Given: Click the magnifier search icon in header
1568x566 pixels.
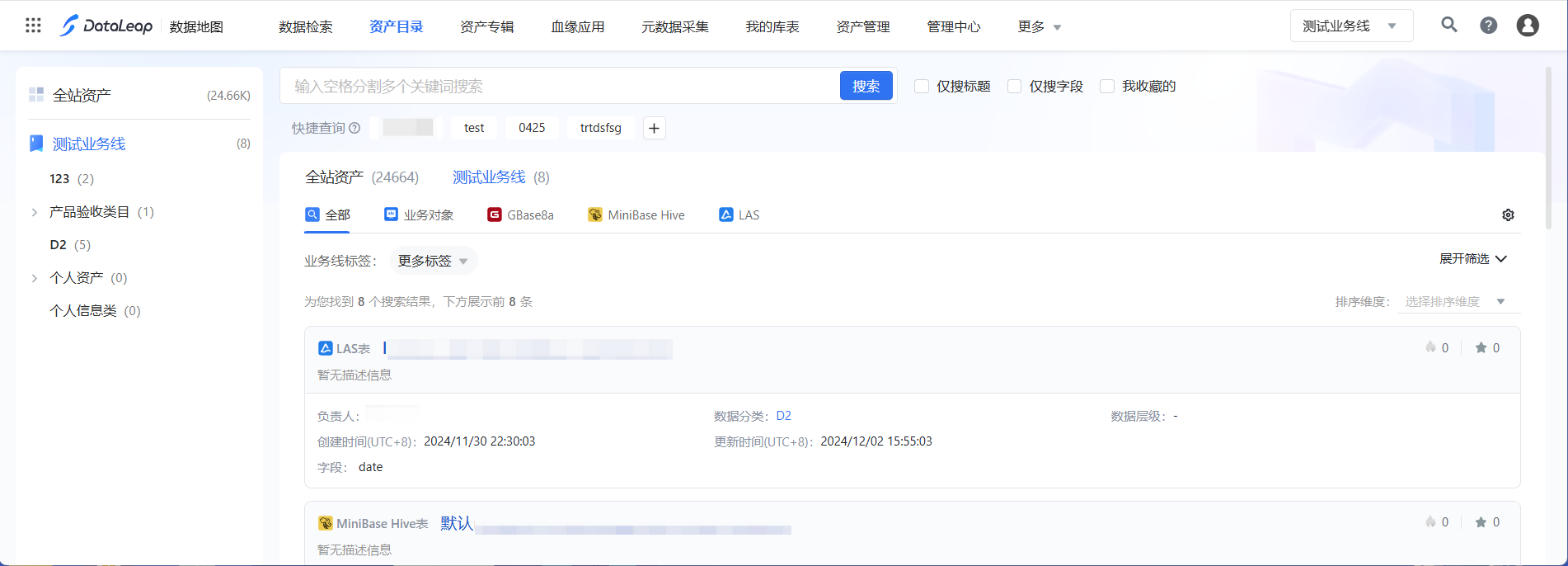Looking at the screenshot, I should (1448, 26).
